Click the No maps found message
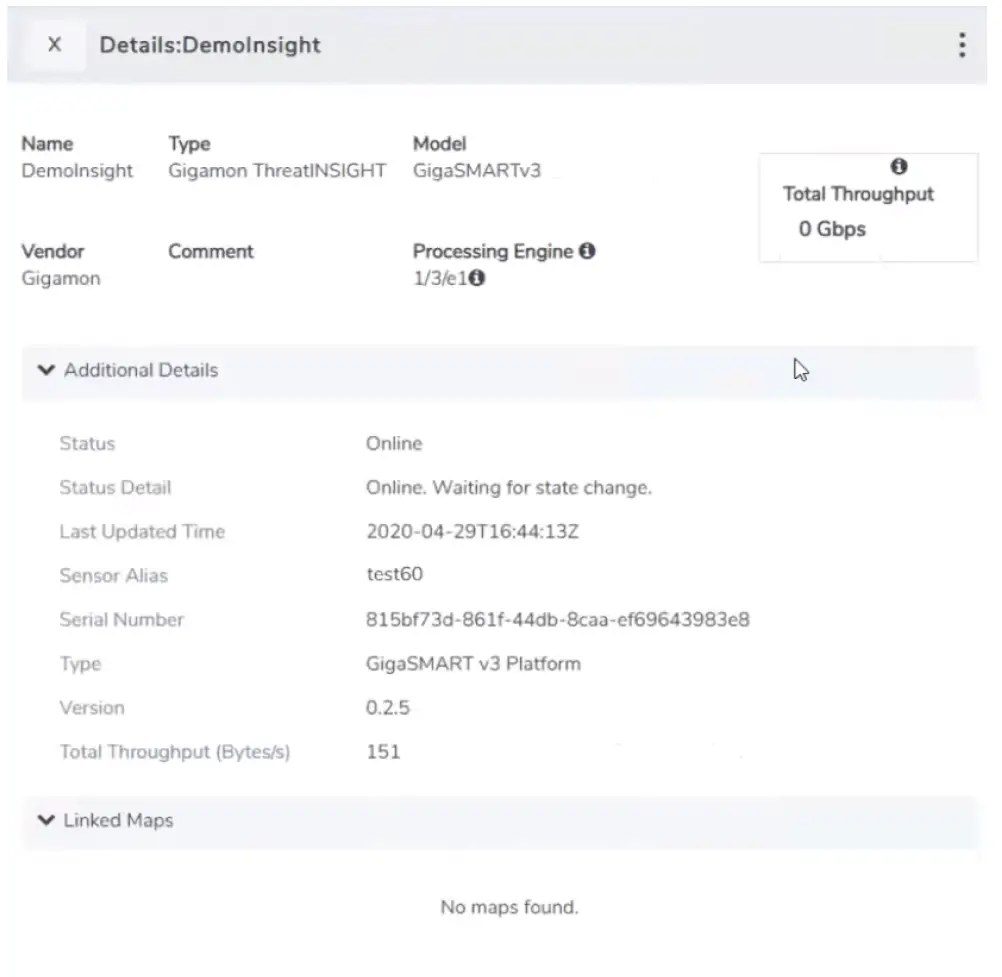The width and height of the screenshot is (1002, 977). pyautogui.click(x=509, y=907)
